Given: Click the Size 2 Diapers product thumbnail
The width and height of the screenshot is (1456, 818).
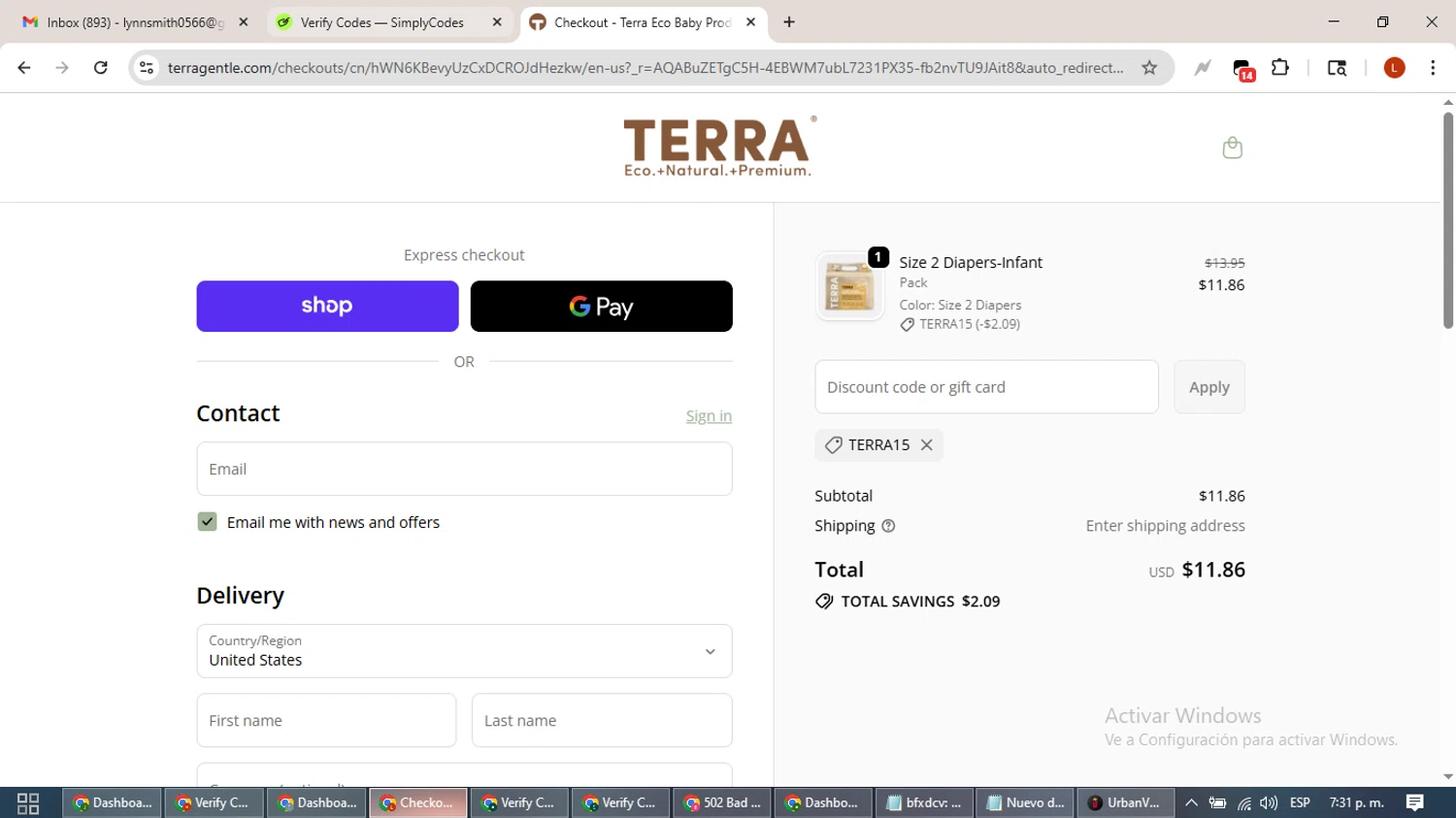Looking at the screenshot, I should point(849,286).
